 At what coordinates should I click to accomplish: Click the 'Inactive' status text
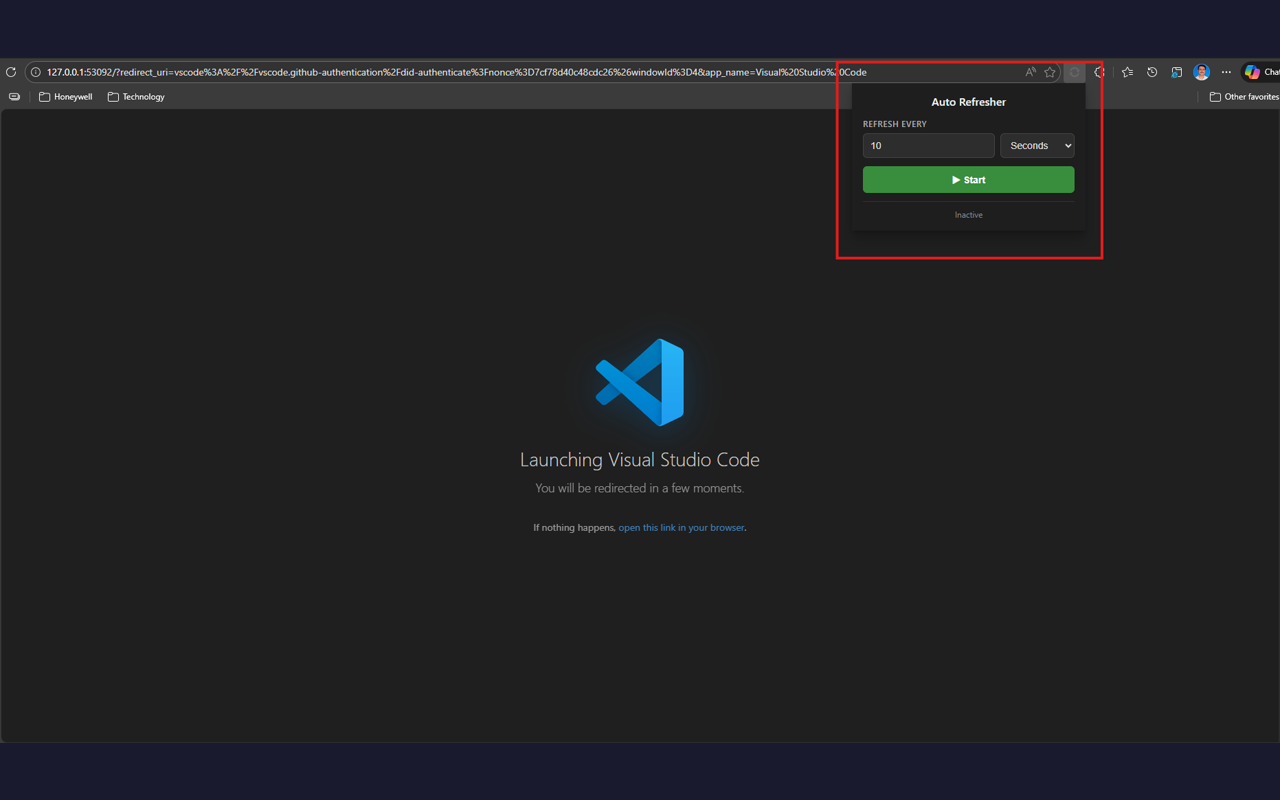[x=968, y=215]
